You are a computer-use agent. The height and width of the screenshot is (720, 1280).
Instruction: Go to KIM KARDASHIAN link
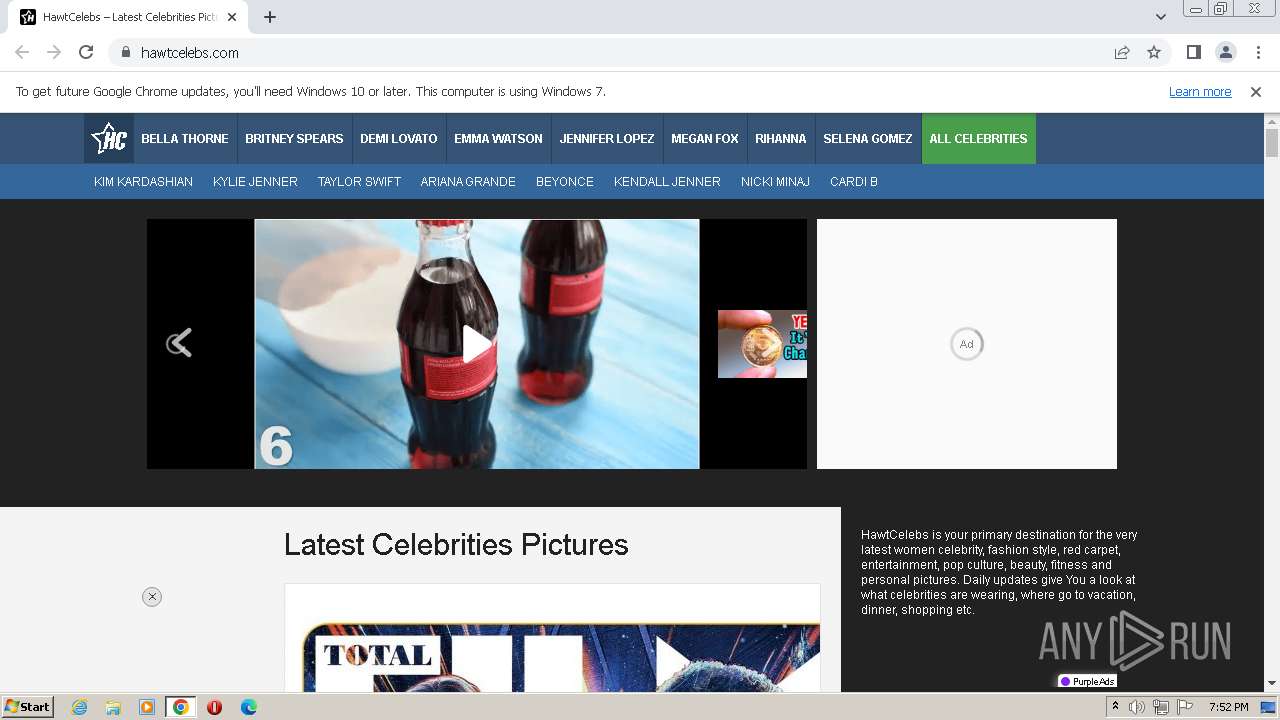143,181
